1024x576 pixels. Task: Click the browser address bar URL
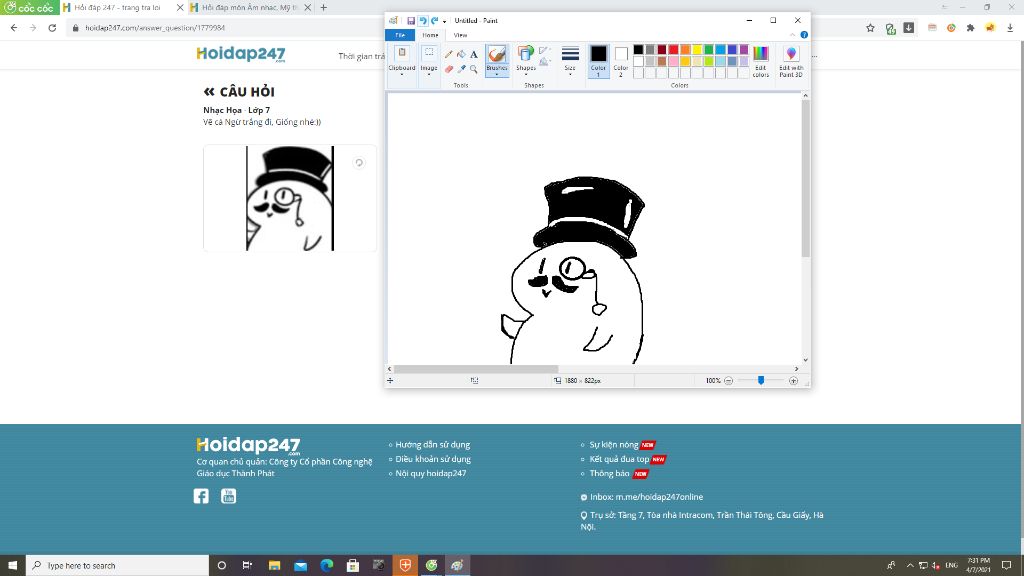click(155, 28)
